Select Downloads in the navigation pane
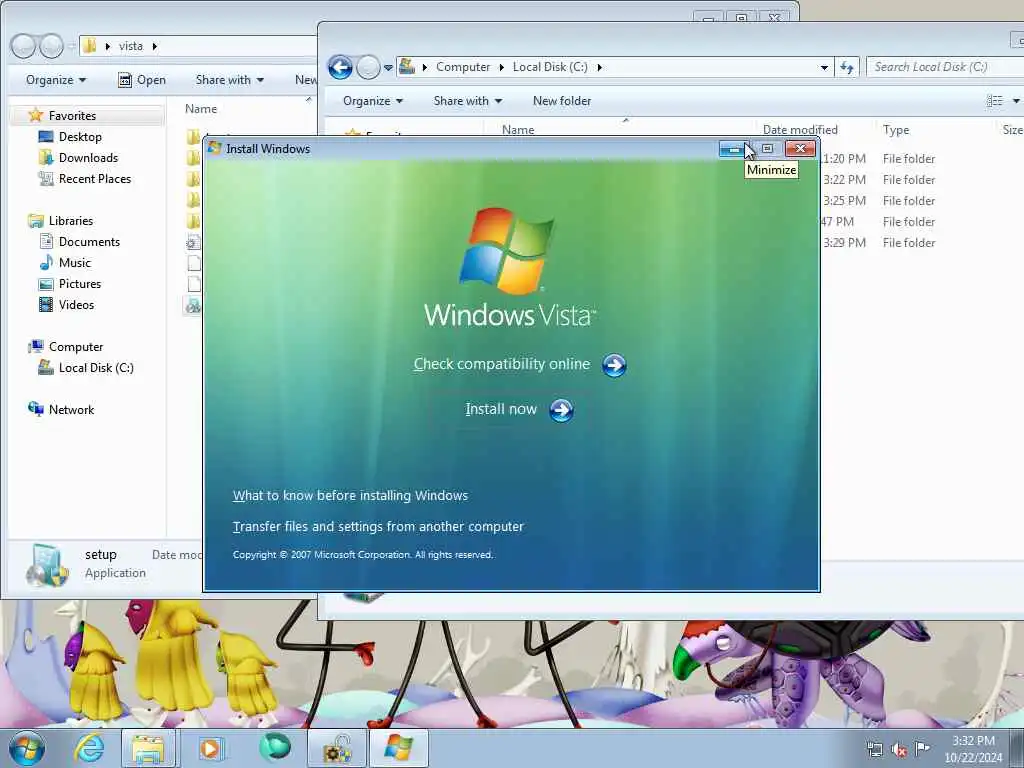 coord(88,157)
